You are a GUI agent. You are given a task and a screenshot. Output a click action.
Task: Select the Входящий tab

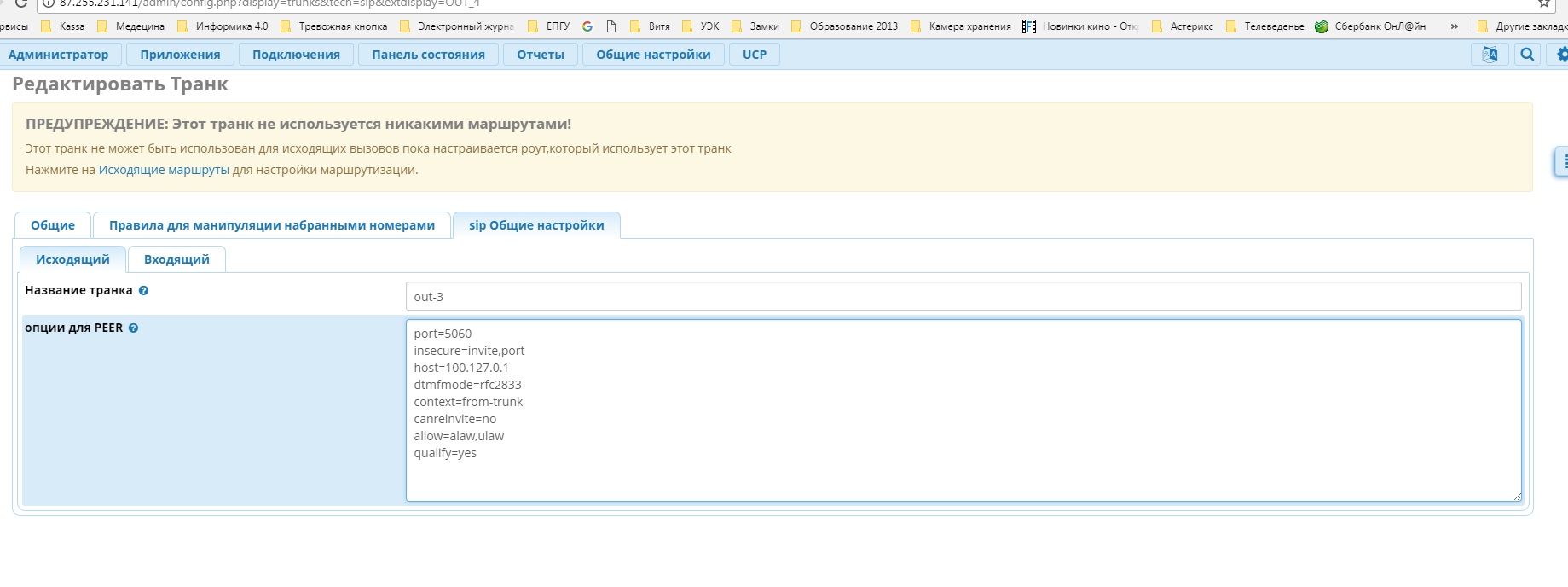pos(176,259)
